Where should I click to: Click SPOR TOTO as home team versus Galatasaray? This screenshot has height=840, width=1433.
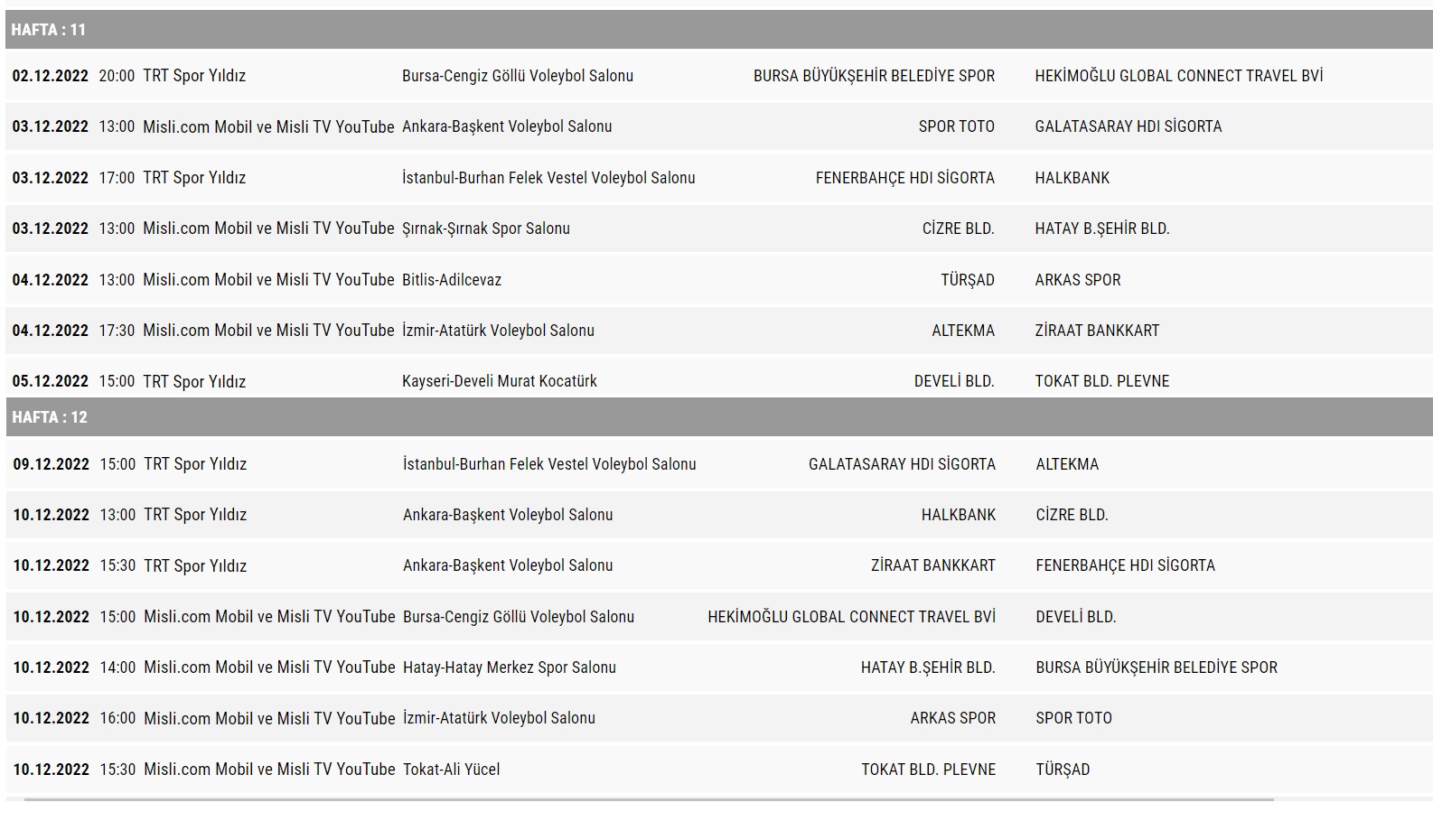pyautogui.click(x=956, y=126)
